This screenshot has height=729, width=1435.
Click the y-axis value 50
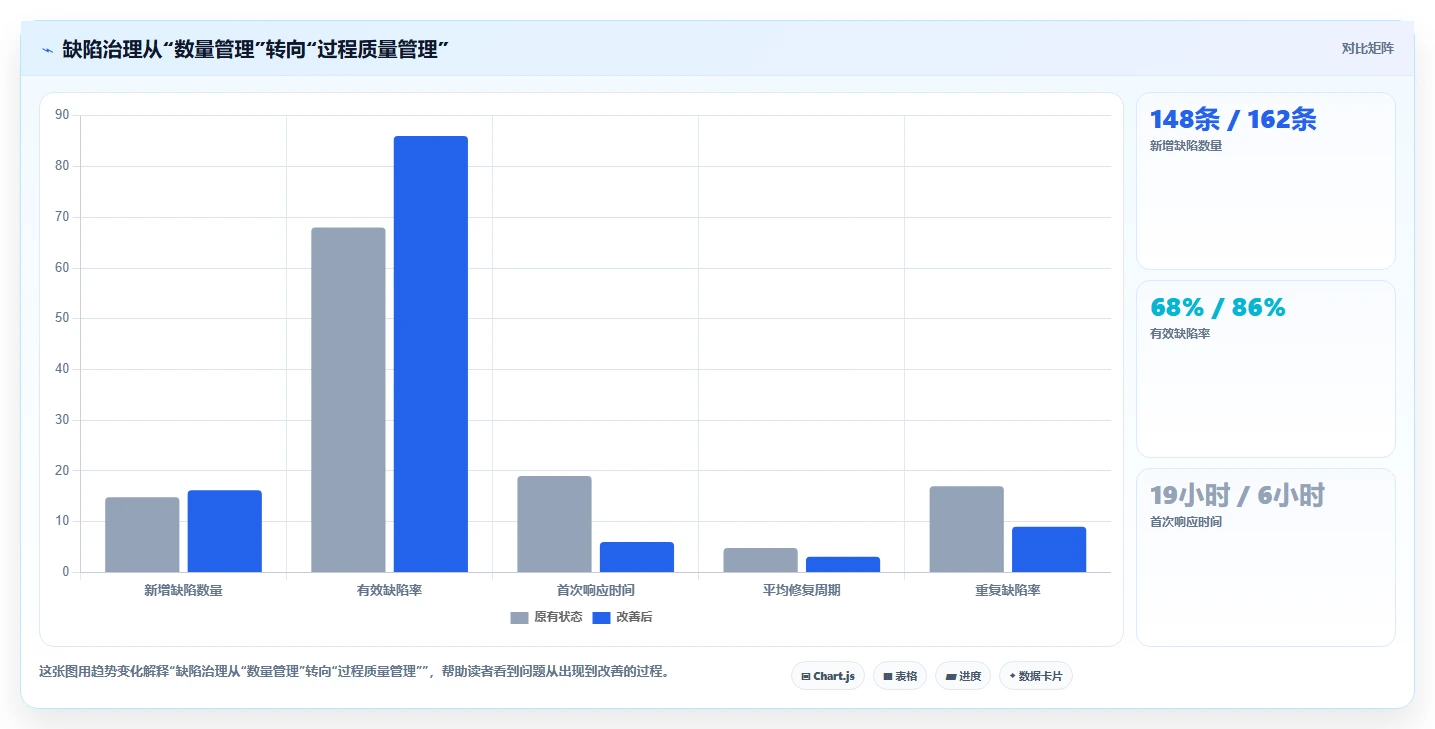coord(62,318)
